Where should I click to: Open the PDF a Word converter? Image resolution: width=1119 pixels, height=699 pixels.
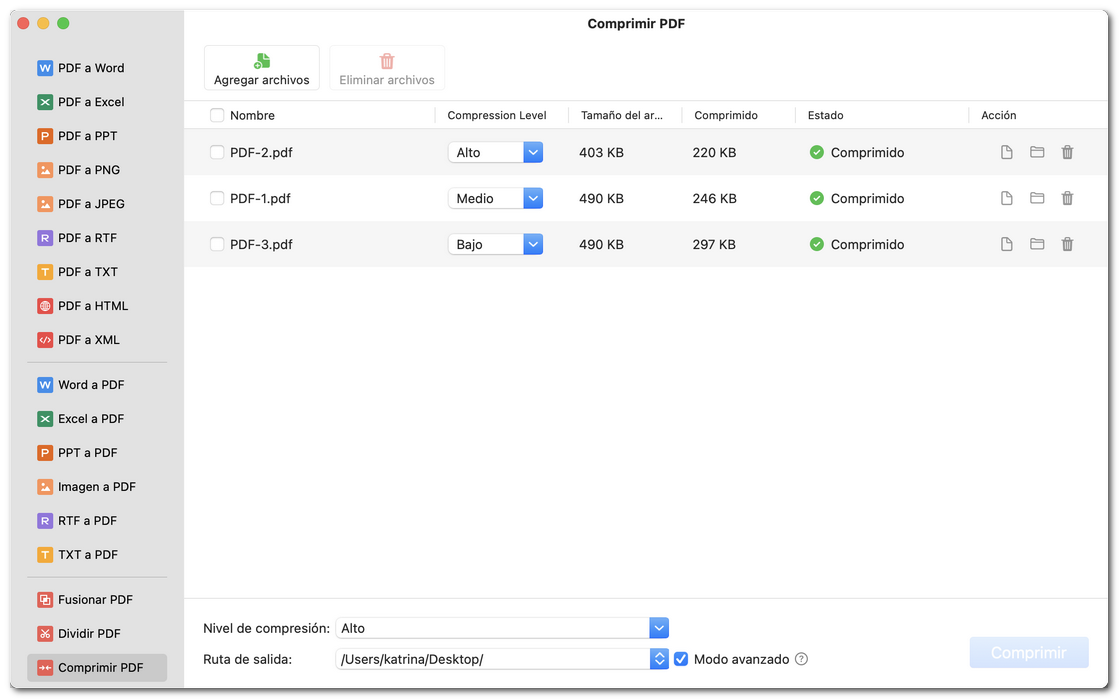[x=88, y=67]
